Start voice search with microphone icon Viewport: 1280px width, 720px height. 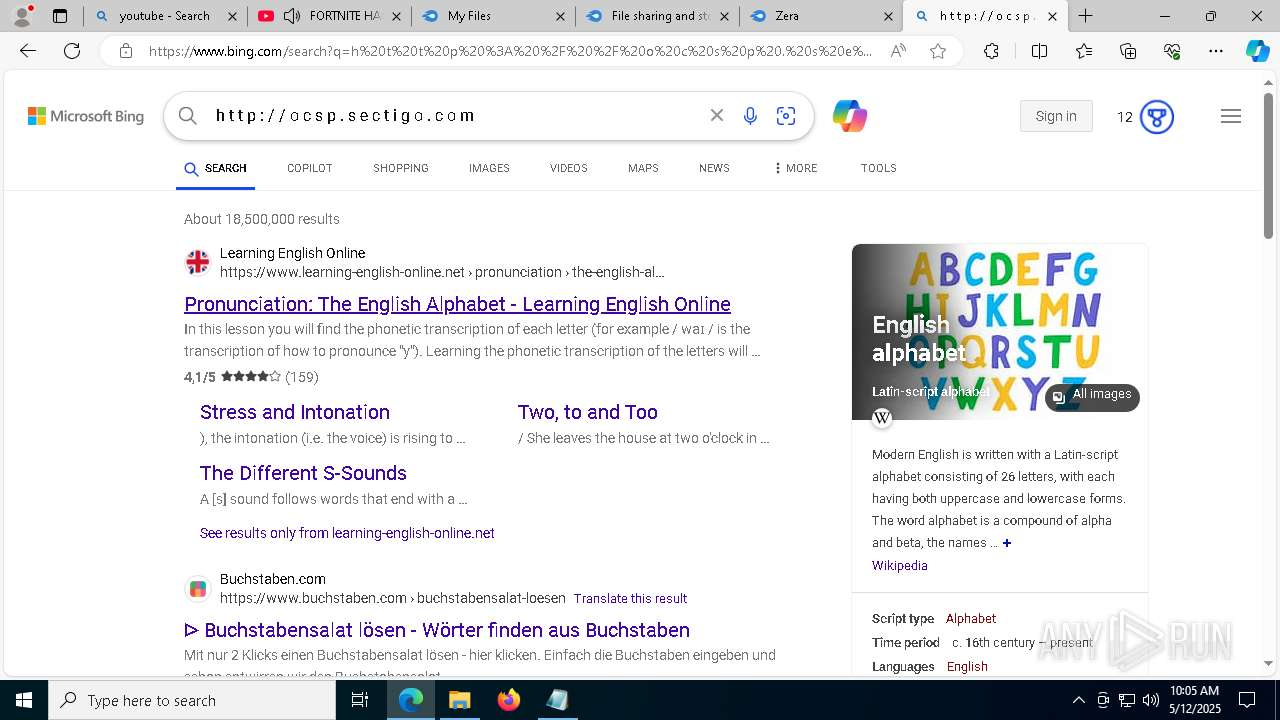(751, 116)
